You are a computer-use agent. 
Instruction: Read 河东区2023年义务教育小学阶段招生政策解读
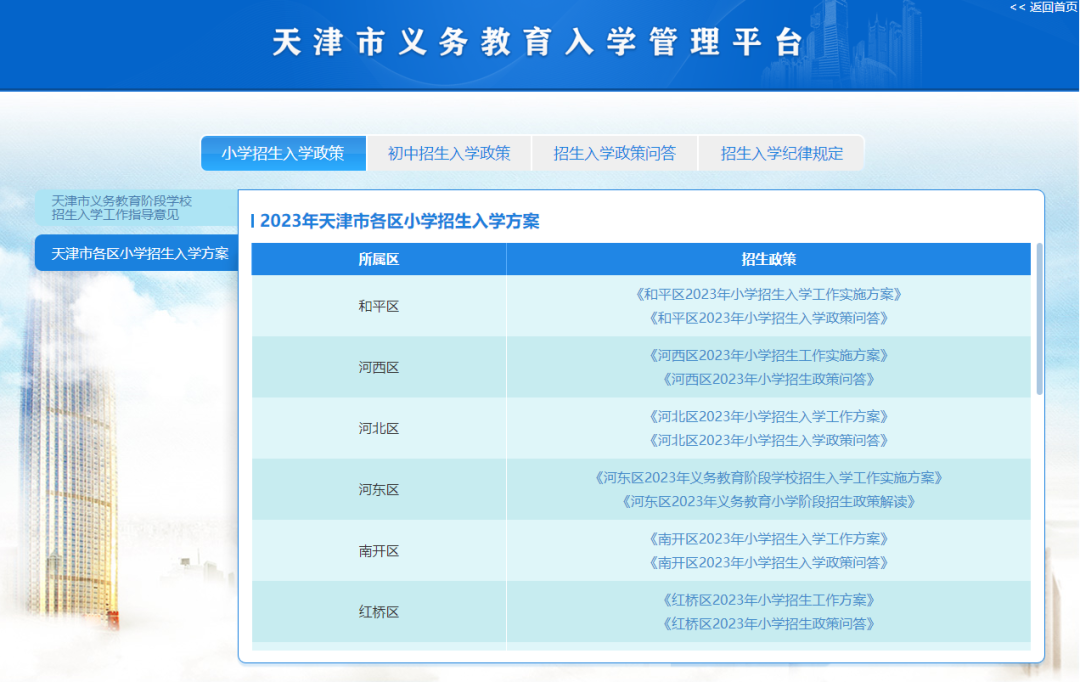pos(768,501)
